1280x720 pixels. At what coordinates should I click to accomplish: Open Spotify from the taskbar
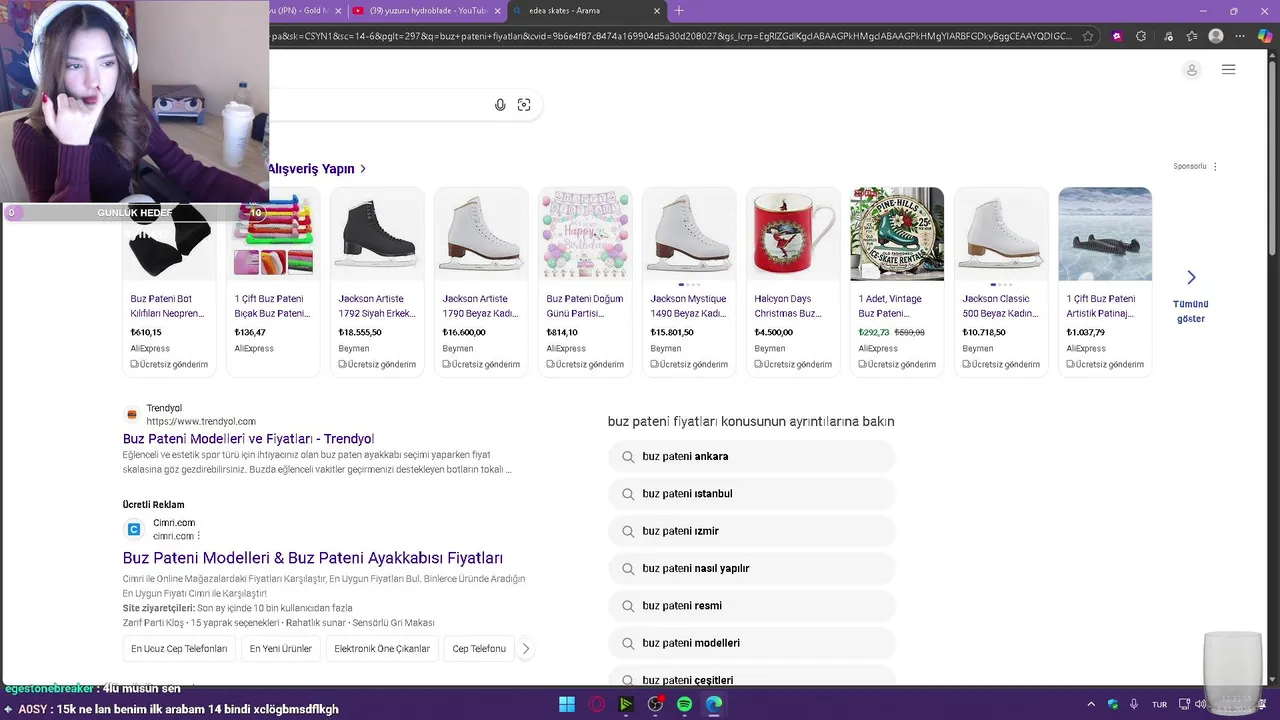click(684, 704)
